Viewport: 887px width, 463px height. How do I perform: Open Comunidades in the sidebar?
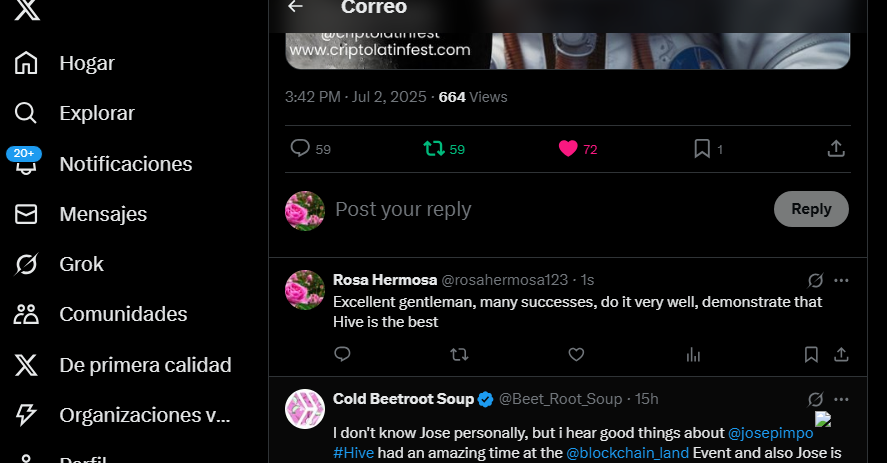tap(123, 314)
